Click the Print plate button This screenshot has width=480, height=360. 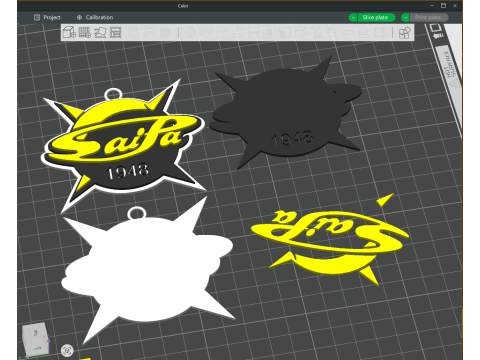click(x=429, y=17)
